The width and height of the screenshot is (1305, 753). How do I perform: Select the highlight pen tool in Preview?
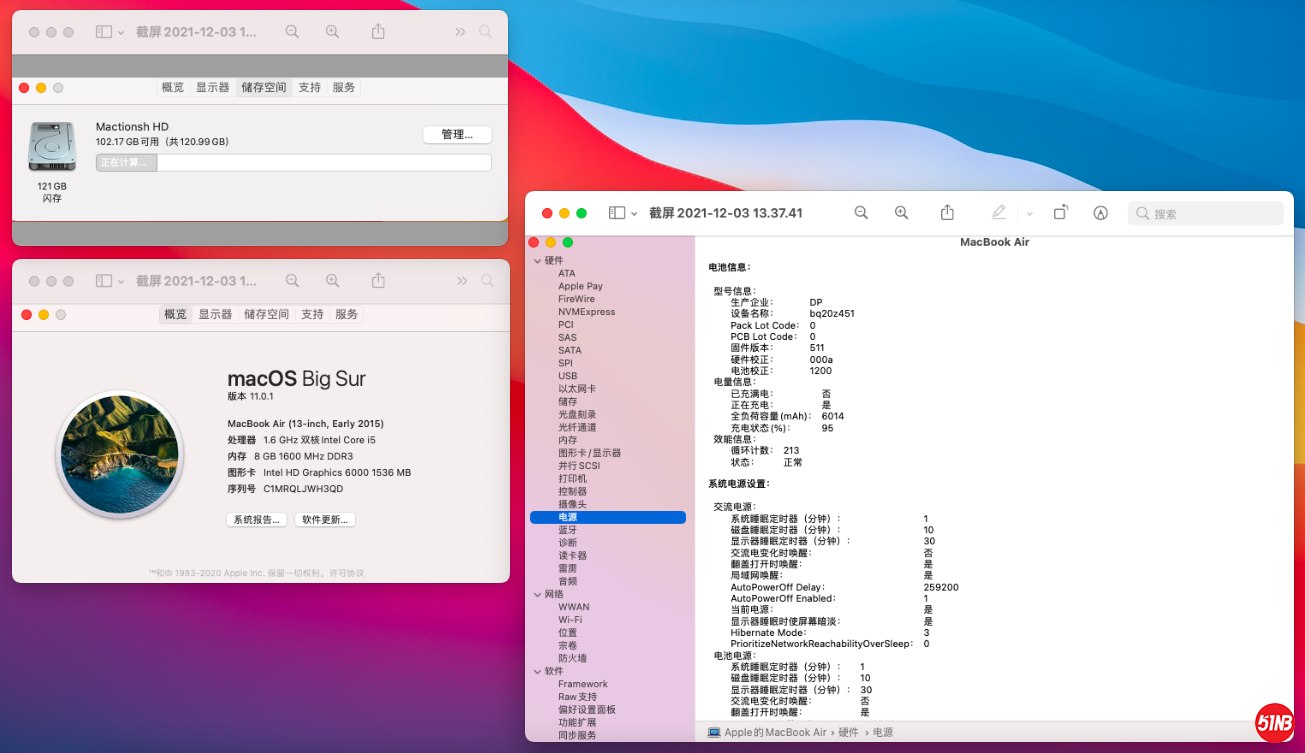[998, 213]
